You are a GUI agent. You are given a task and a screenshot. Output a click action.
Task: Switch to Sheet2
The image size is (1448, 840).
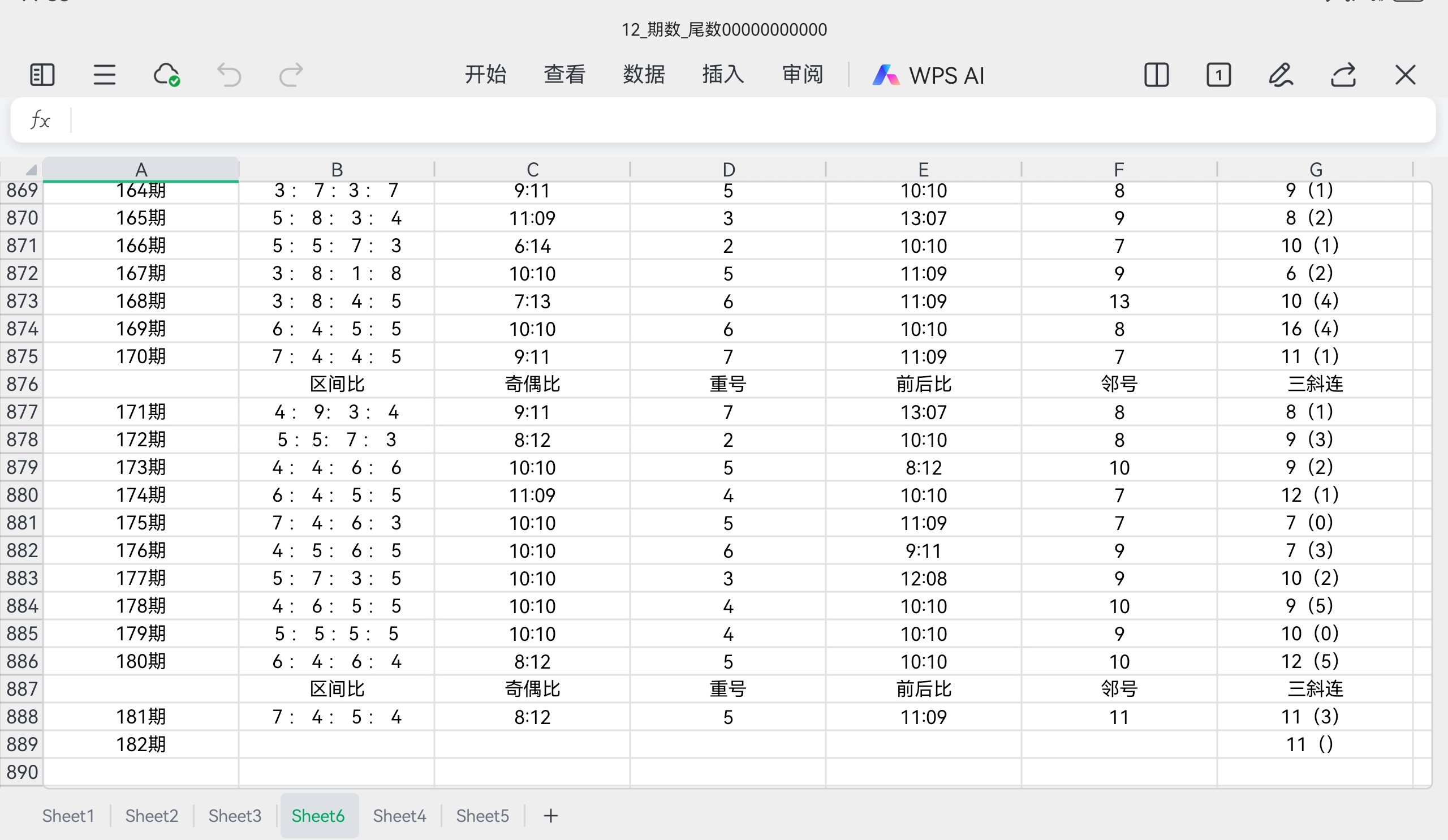click(152, 816)
